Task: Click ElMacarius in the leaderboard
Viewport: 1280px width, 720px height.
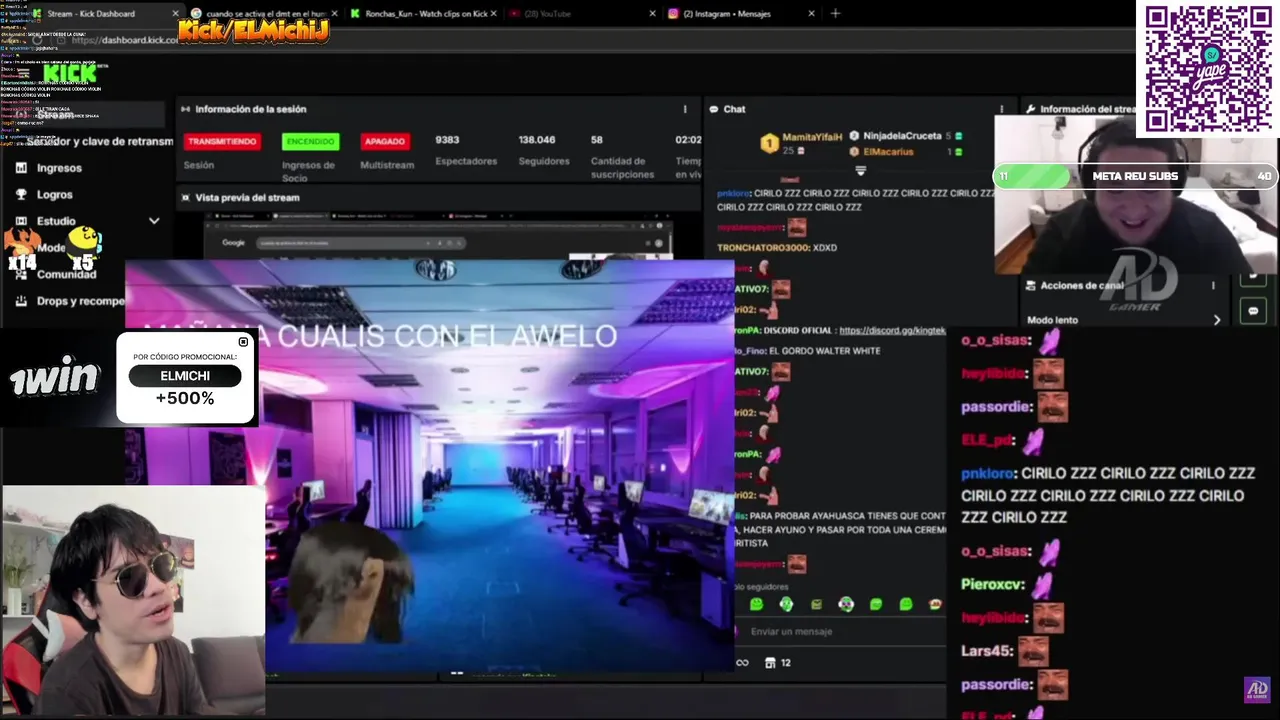Action: coord(888,151)
